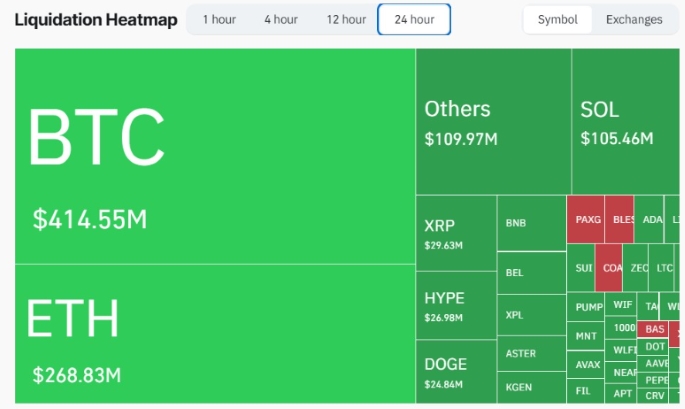
Task: Click the XPL heatmap tile
Action: (531, 315)
